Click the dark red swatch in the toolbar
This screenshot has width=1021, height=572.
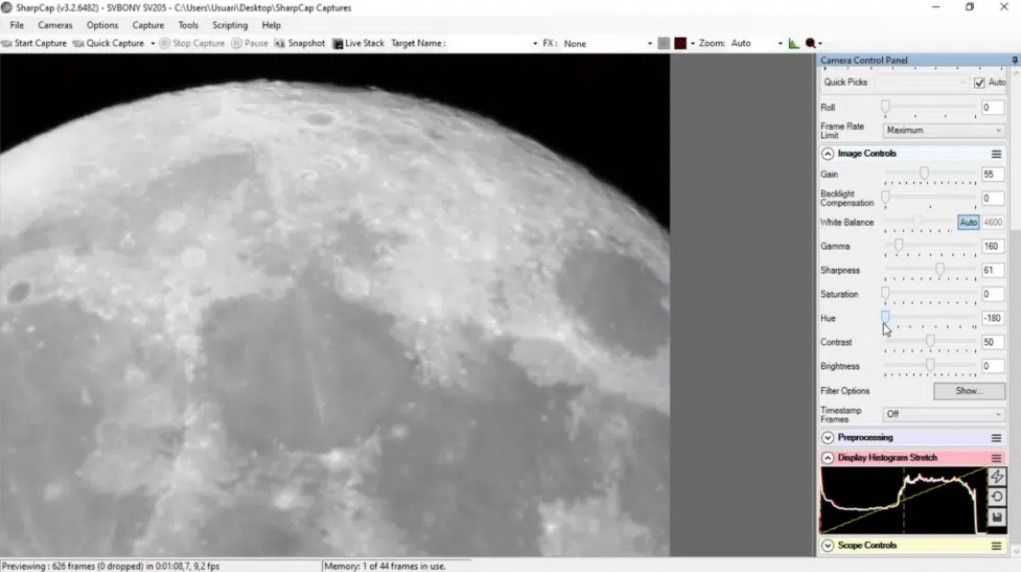680,44
